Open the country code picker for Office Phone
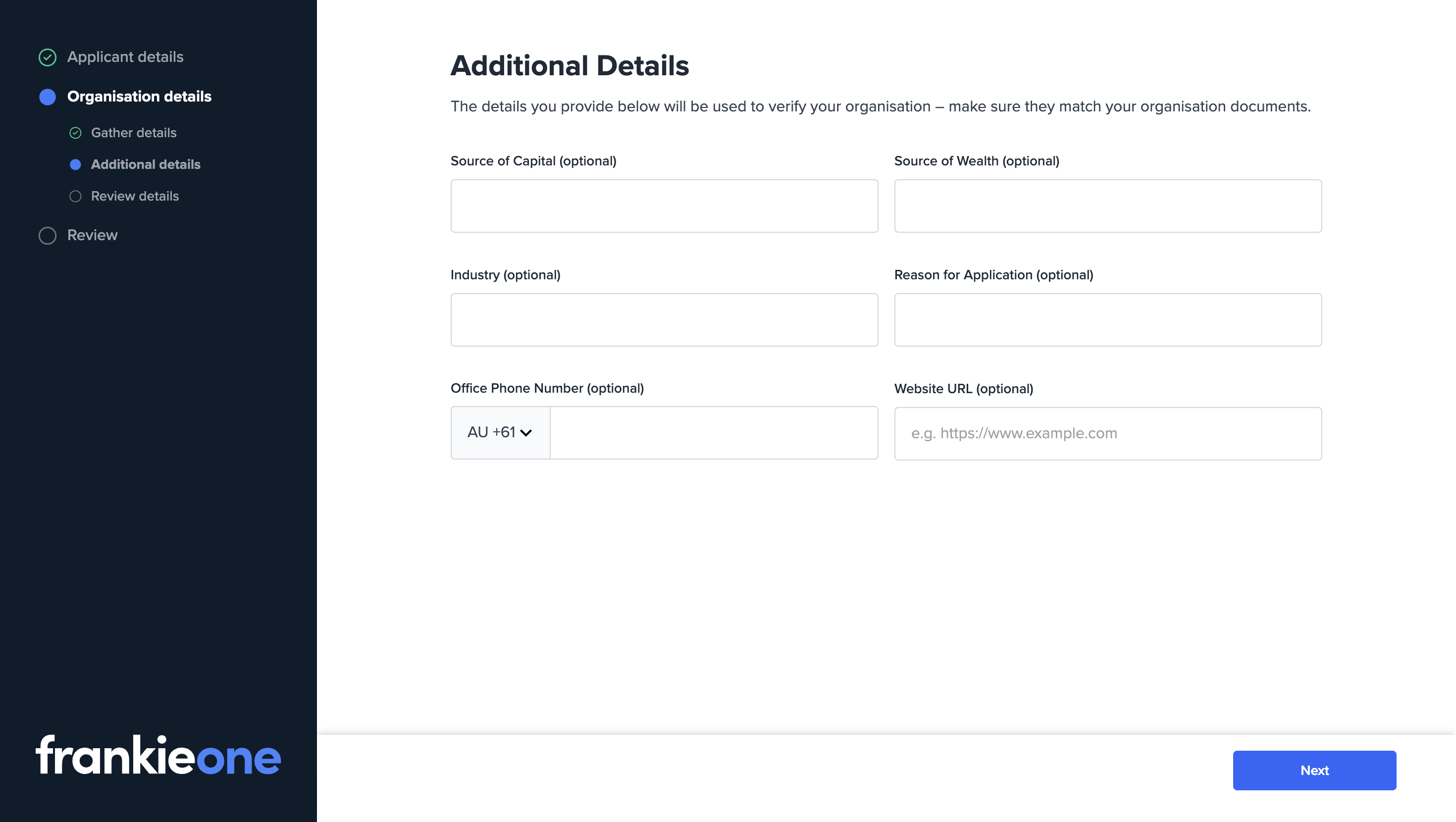 500,432
